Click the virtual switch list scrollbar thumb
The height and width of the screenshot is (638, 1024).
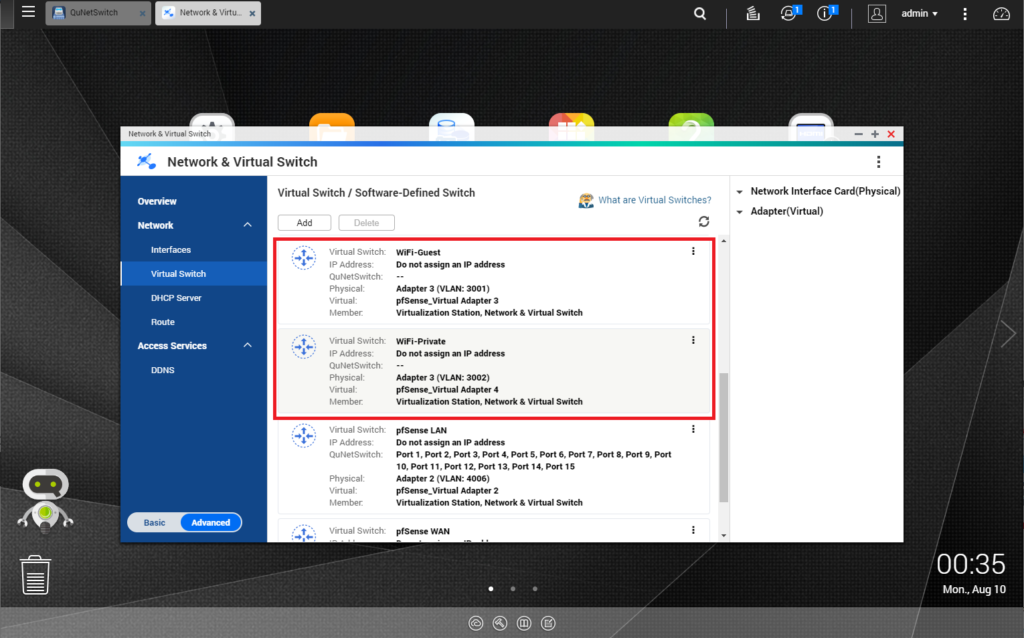(x=723, y=438)
